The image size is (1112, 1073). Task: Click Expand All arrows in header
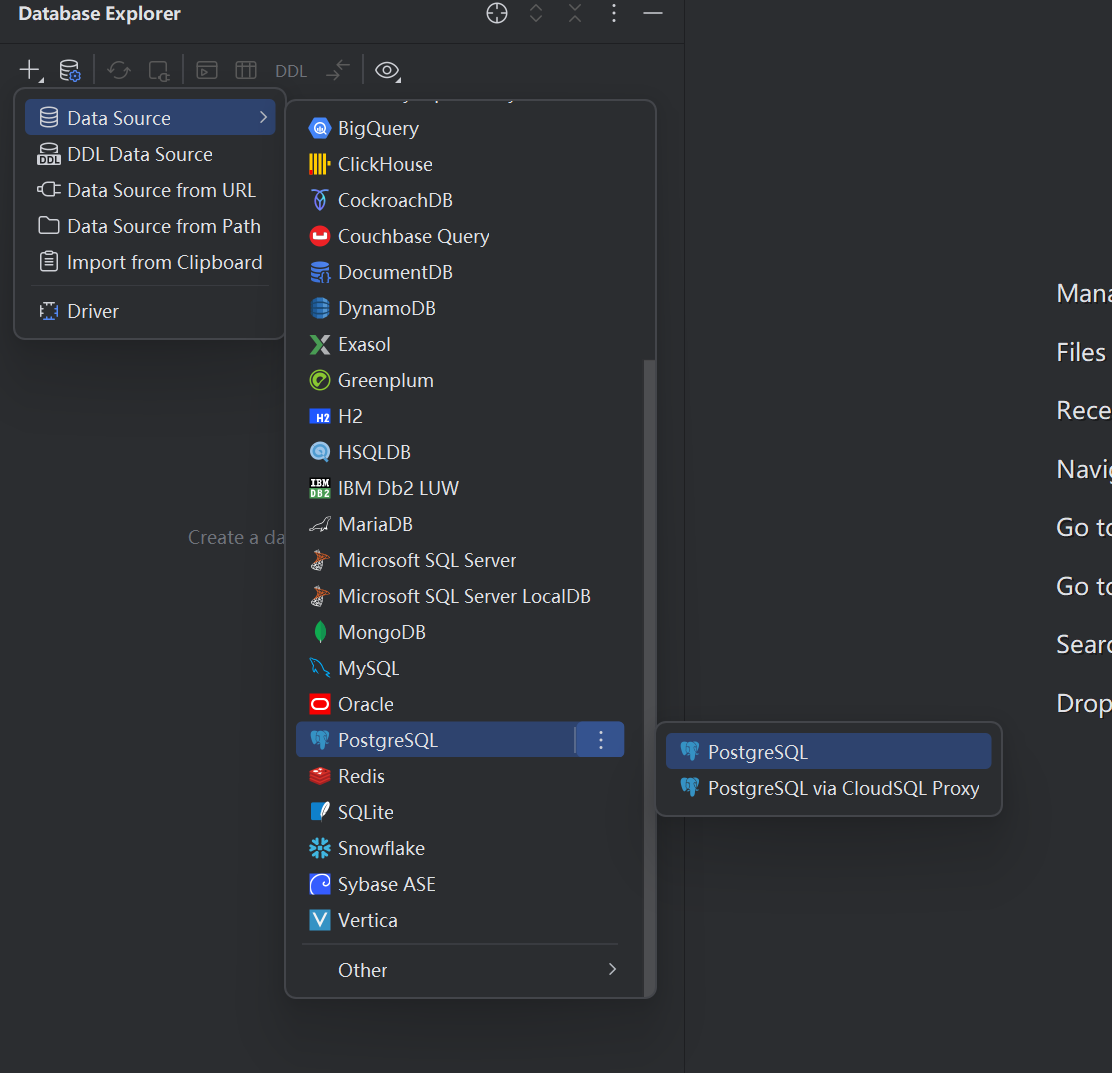536,13
